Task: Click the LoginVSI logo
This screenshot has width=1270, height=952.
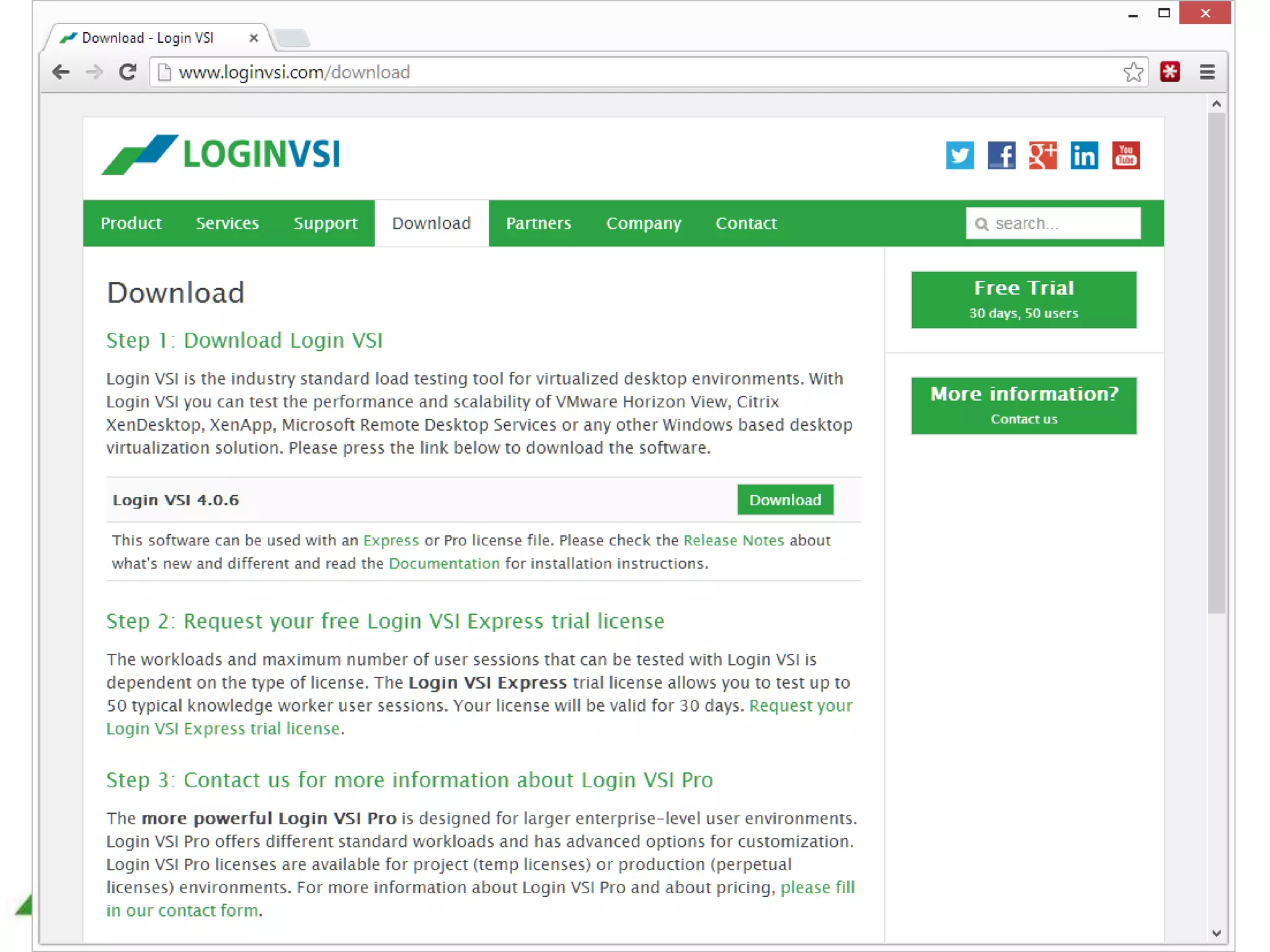Action: pos(221,154)
